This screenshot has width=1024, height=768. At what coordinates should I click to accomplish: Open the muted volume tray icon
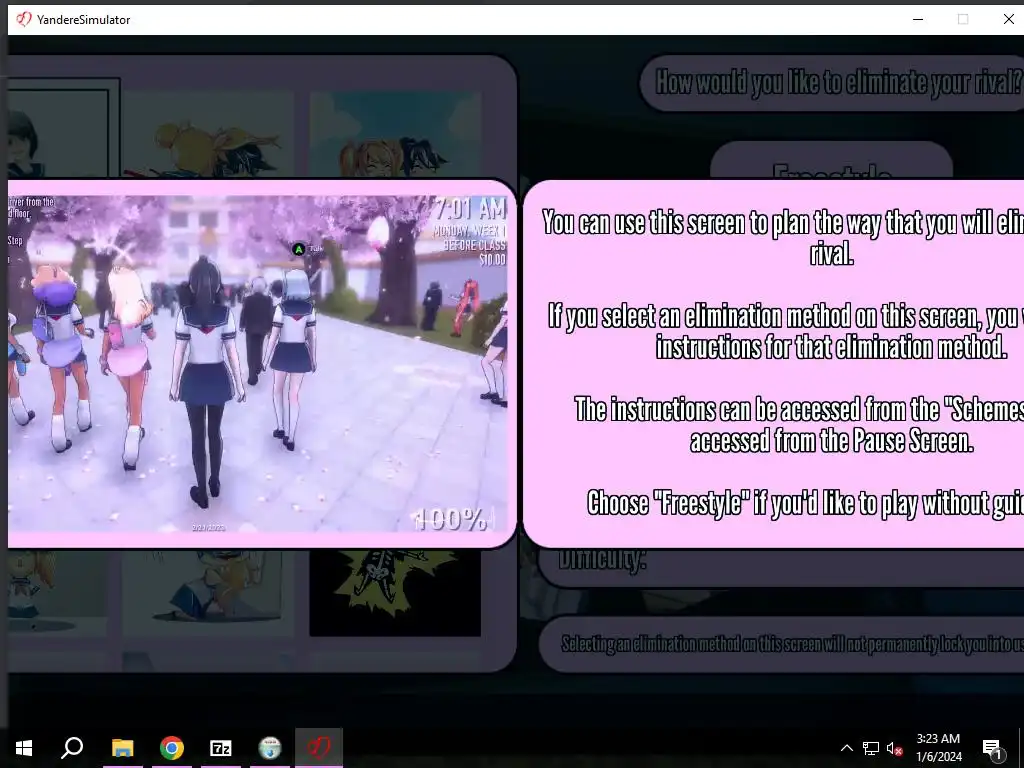(894, 748)
